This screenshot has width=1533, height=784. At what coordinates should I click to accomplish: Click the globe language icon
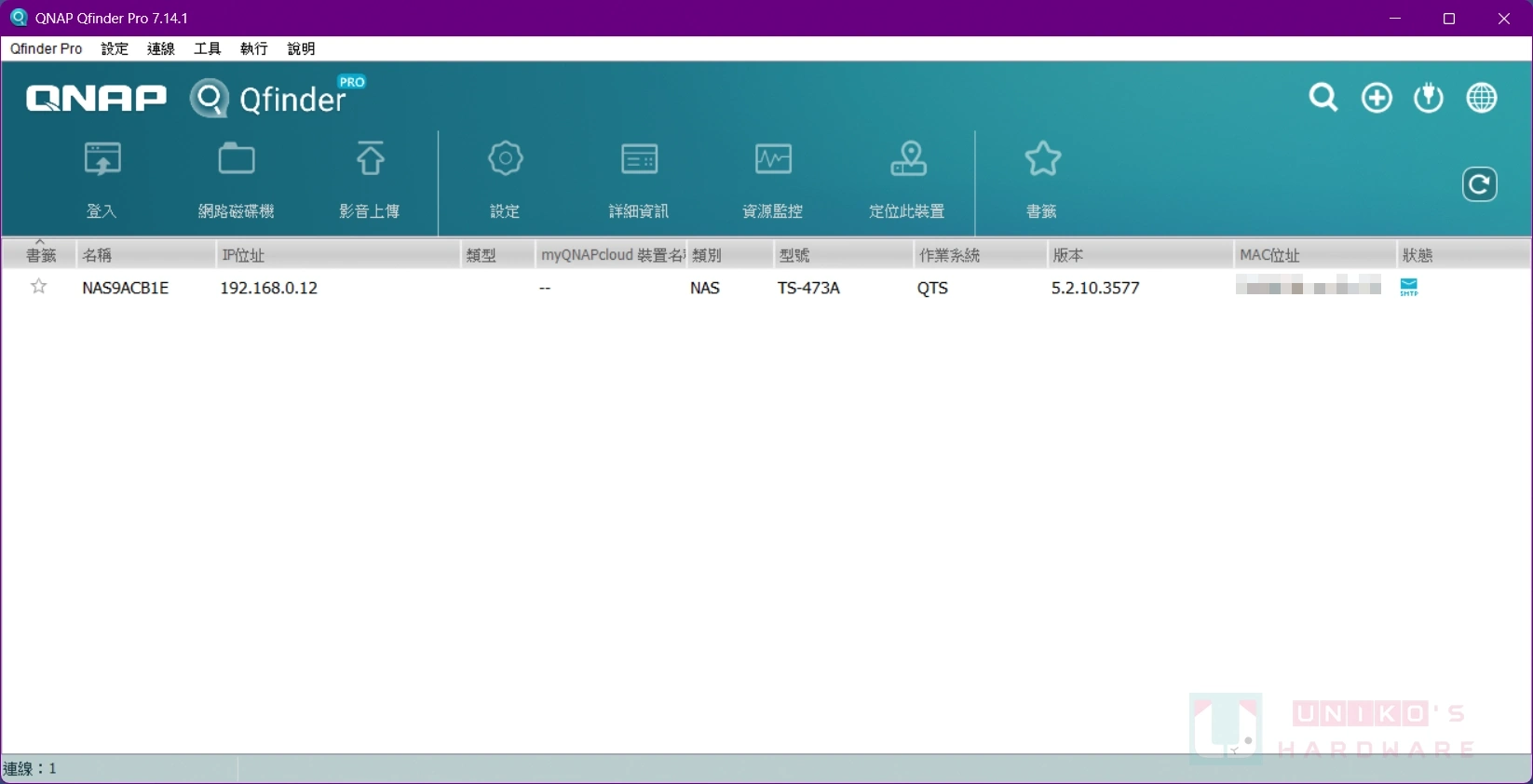[x=1482, y=98]
